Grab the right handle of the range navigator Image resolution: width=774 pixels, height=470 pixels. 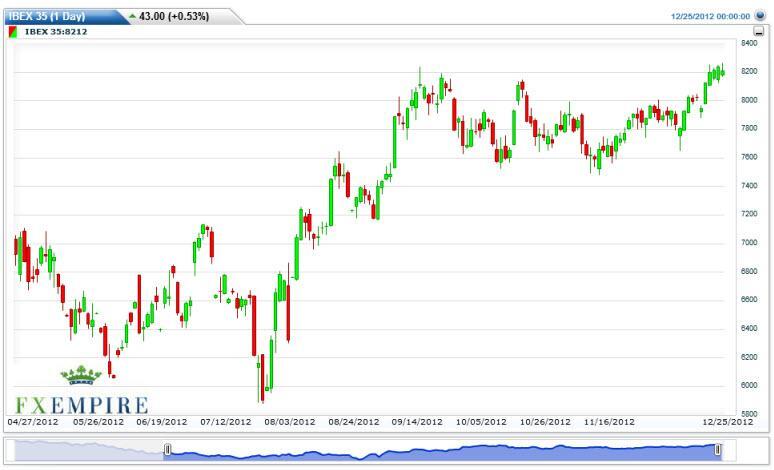tap(718, 451)
